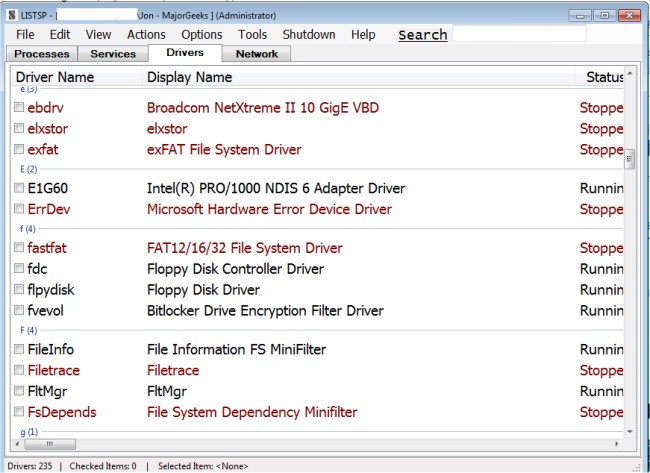Open the Options menu
The image size is (650, 473).
point(202,34)
